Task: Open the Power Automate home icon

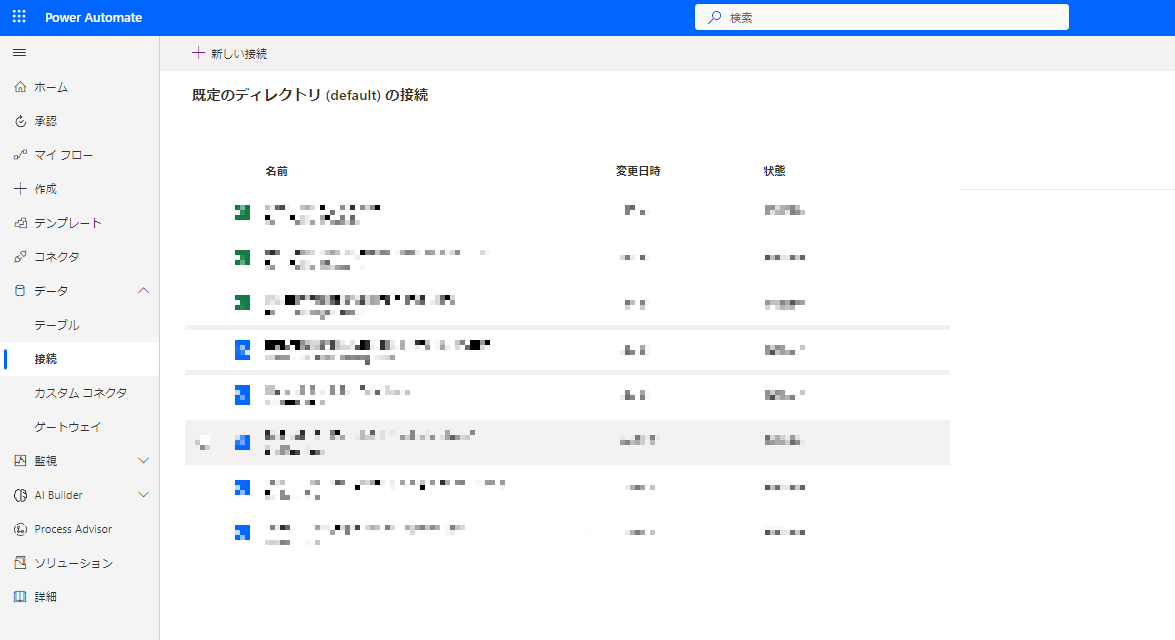Action: point(20,87)
